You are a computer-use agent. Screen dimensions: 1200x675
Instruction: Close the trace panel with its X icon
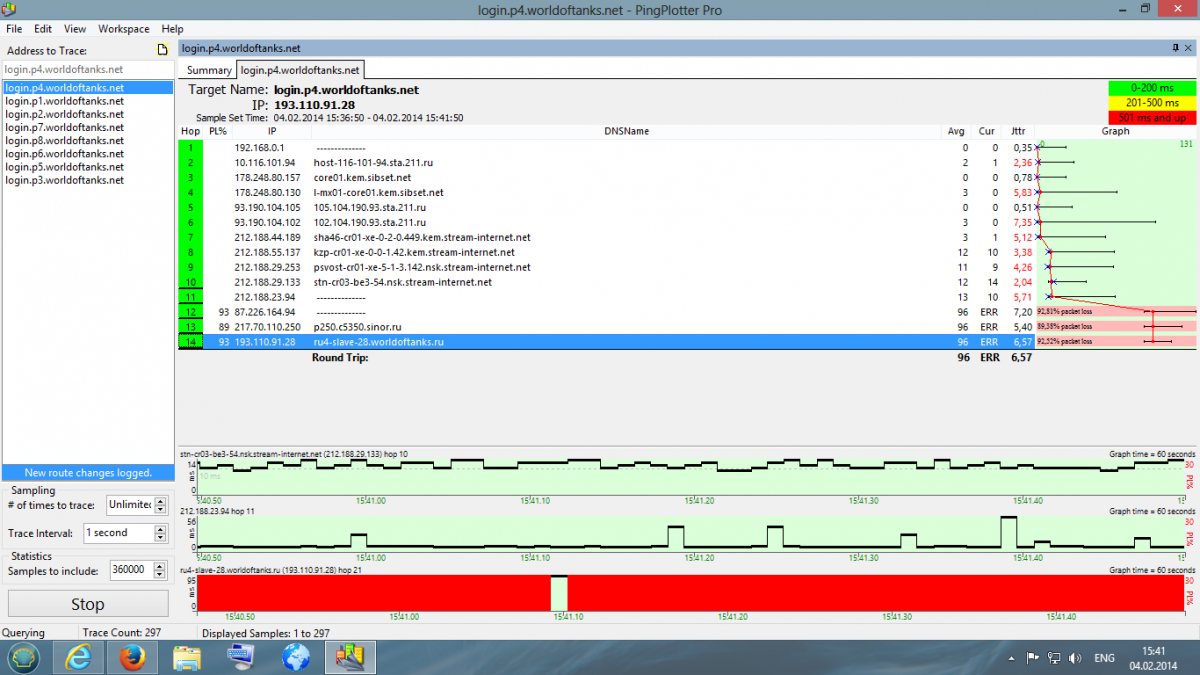tap(1188, 48)
